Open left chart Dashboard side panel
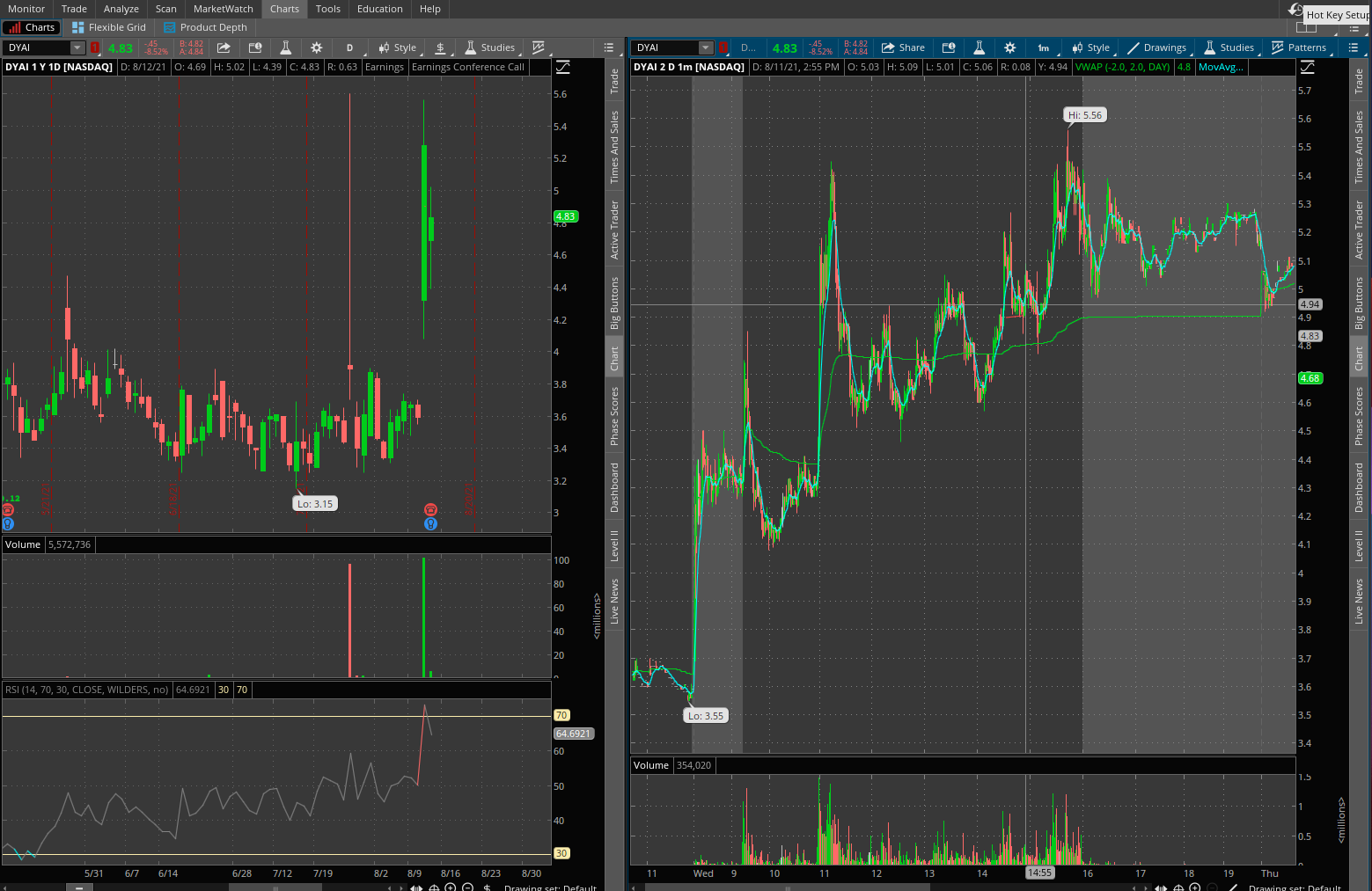 (x=614, y=487)
